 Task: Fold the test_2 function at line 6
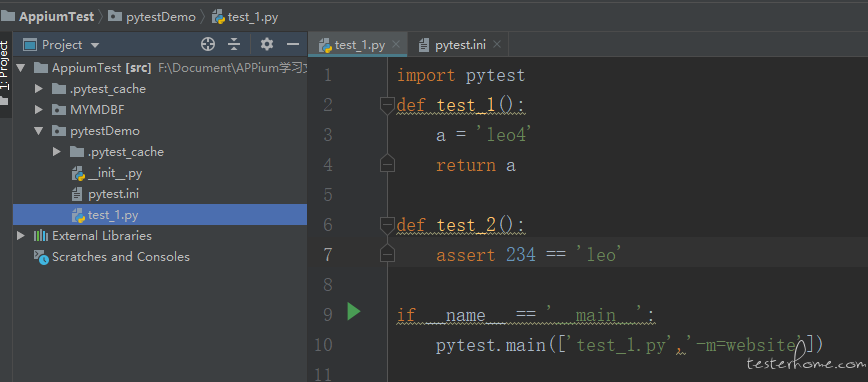(388, 225)
